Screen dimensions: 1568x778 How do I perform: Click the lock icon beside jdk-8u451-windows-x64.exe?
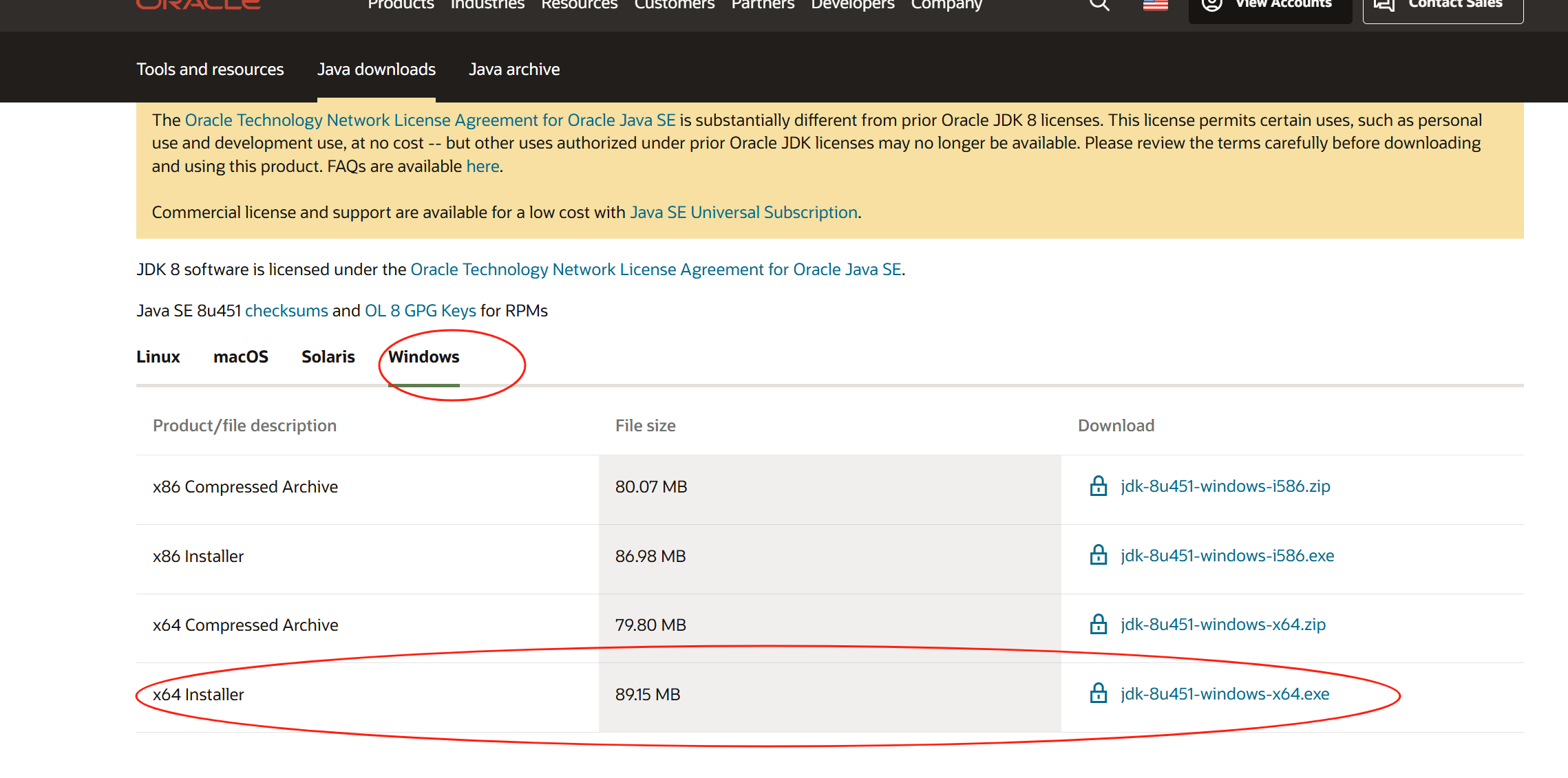click(x=1098, y=694)
